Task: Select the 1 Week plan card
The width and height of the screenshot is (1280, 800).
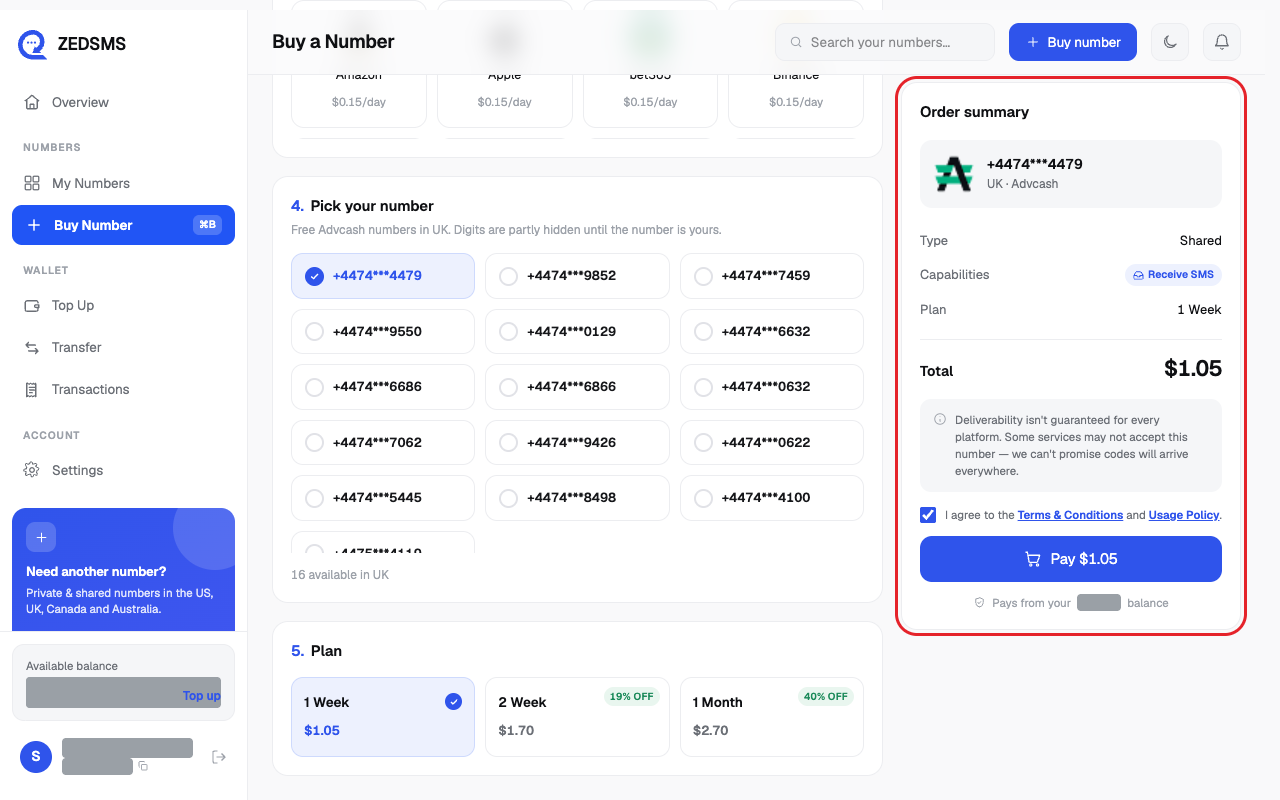Action: [383, 717]
